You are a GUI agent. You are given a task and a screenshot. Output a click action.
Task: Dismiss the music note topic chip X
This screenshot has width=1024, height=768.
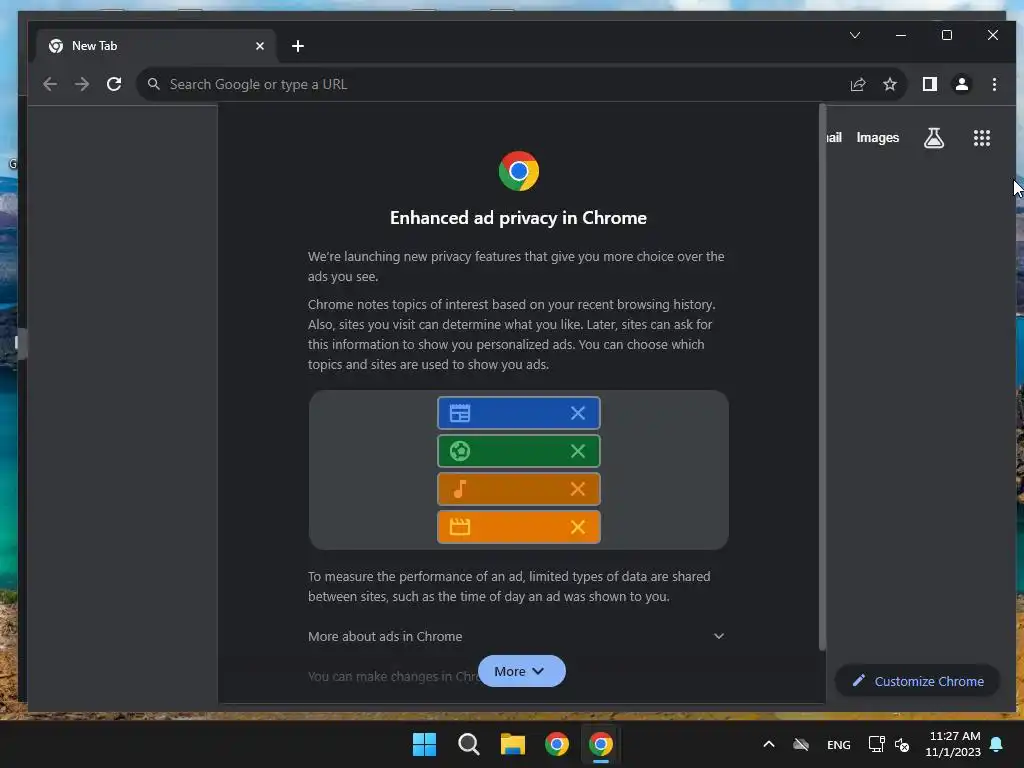[577, 489]
